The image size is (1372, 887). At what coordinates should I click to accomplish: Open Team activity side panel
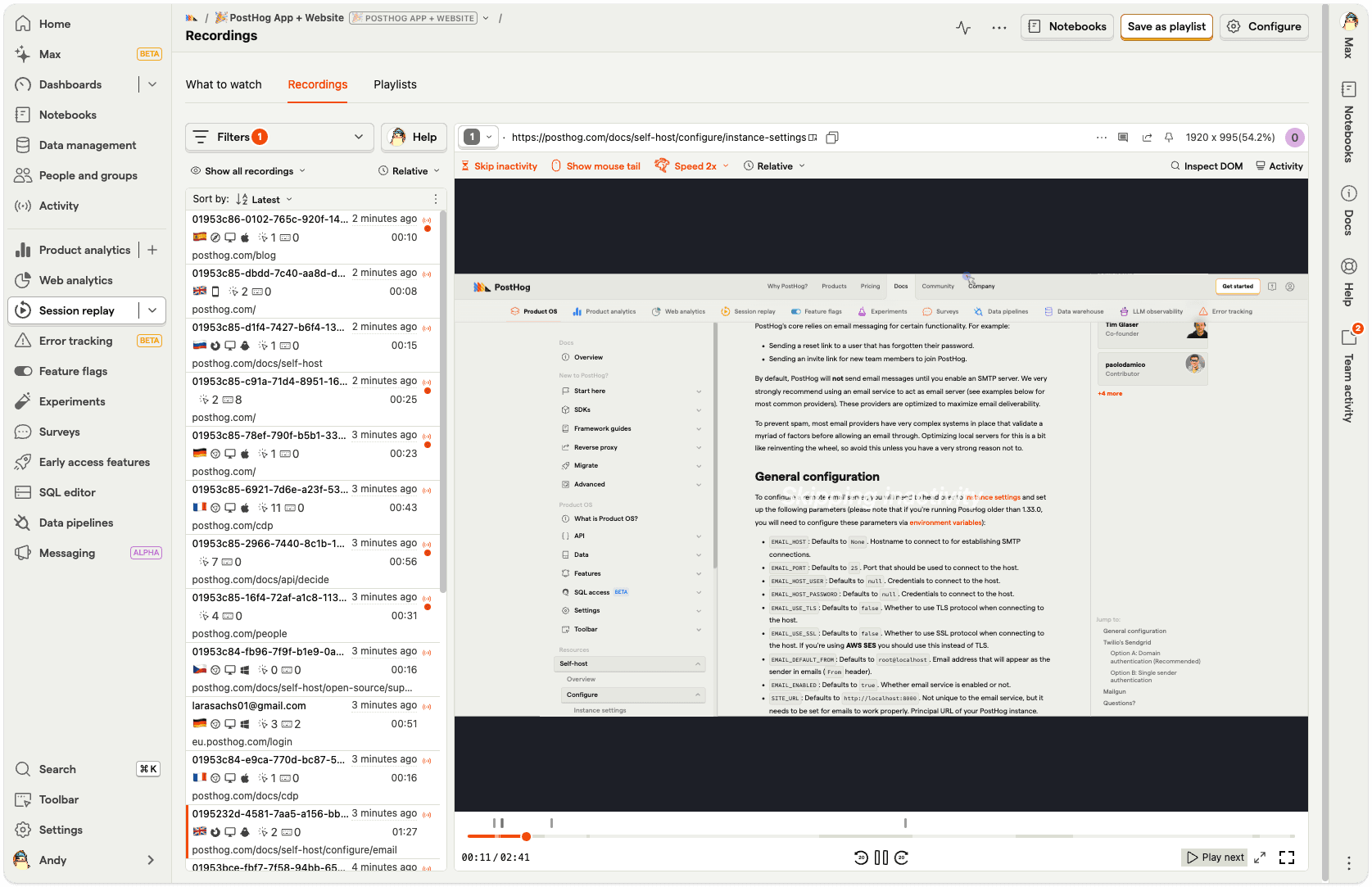point(1348,374)
